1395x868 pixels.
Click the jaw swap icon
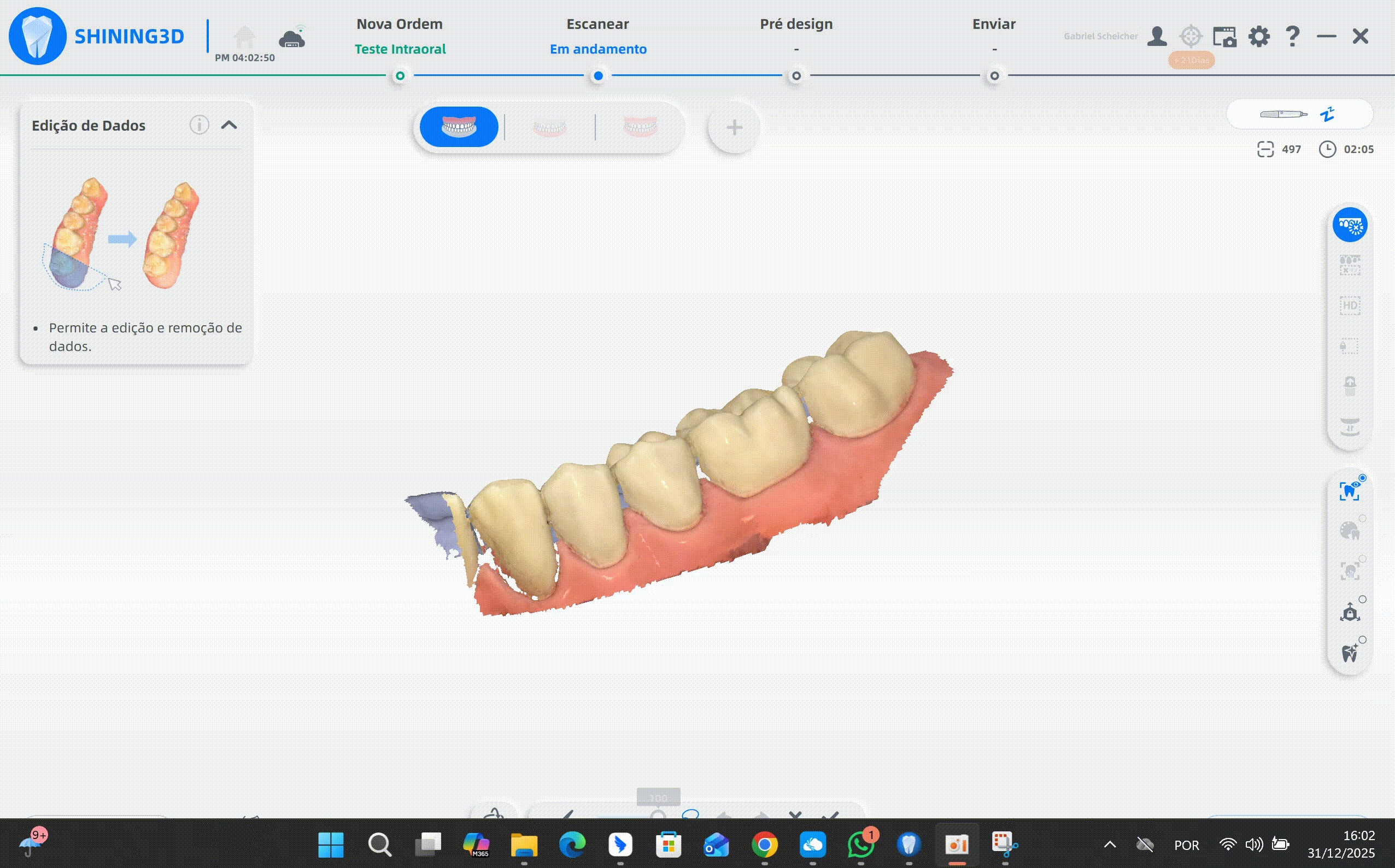(1350, 426)
